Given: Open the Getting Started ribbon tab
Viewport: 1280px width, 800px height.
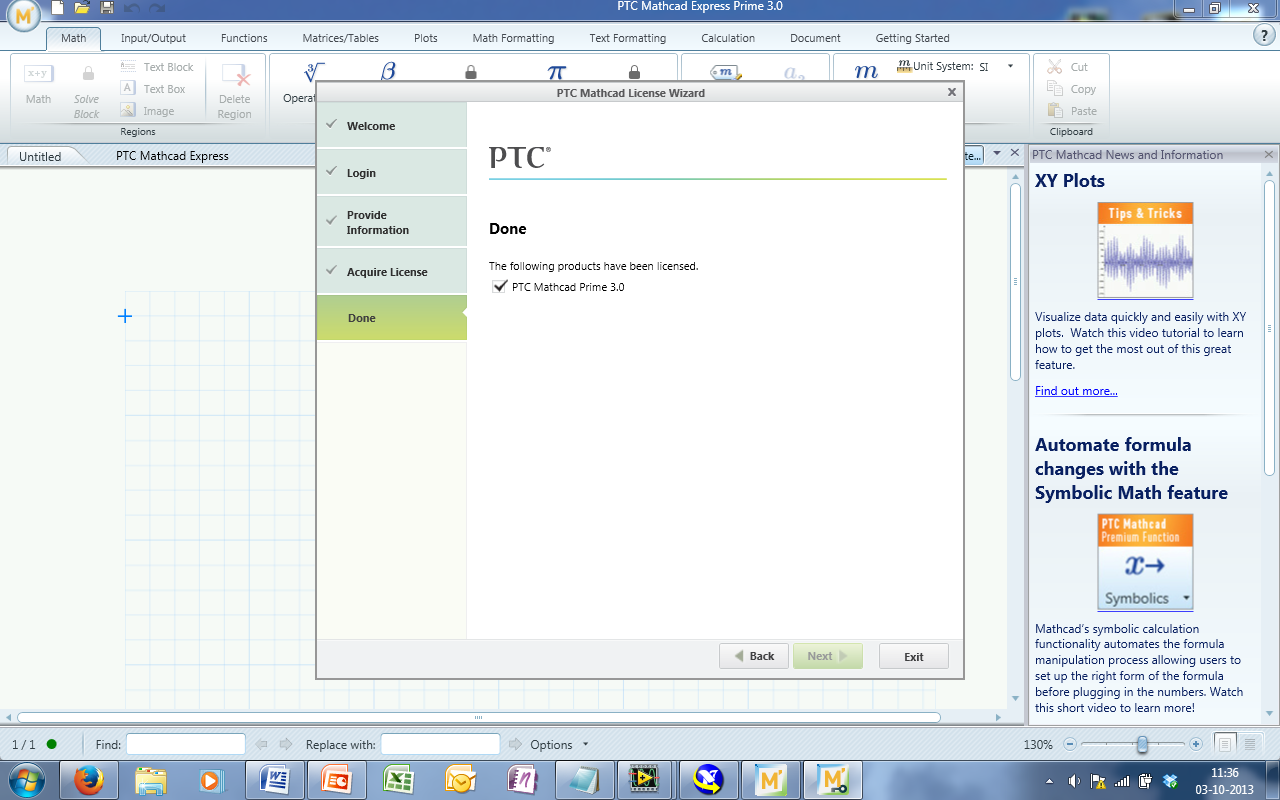Looking at the screenshot, I should (912, 38).
